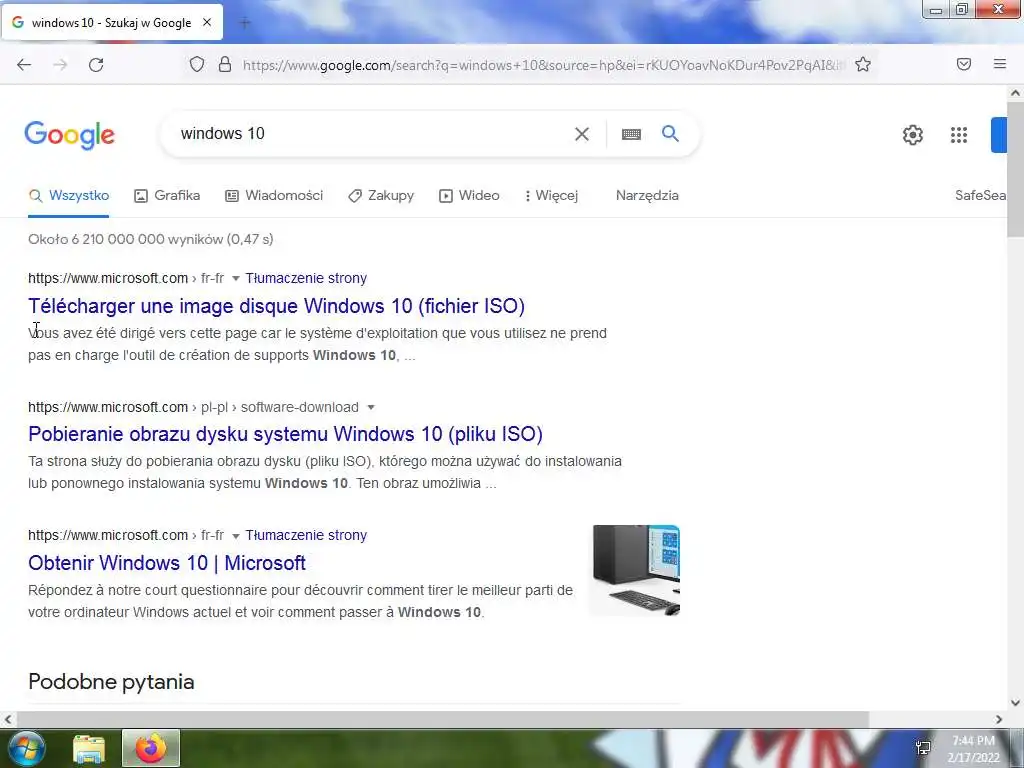Click the vertical scrollbar up arrow
The width and height of the screenshot is (1024, 768).
(1015, 93)
